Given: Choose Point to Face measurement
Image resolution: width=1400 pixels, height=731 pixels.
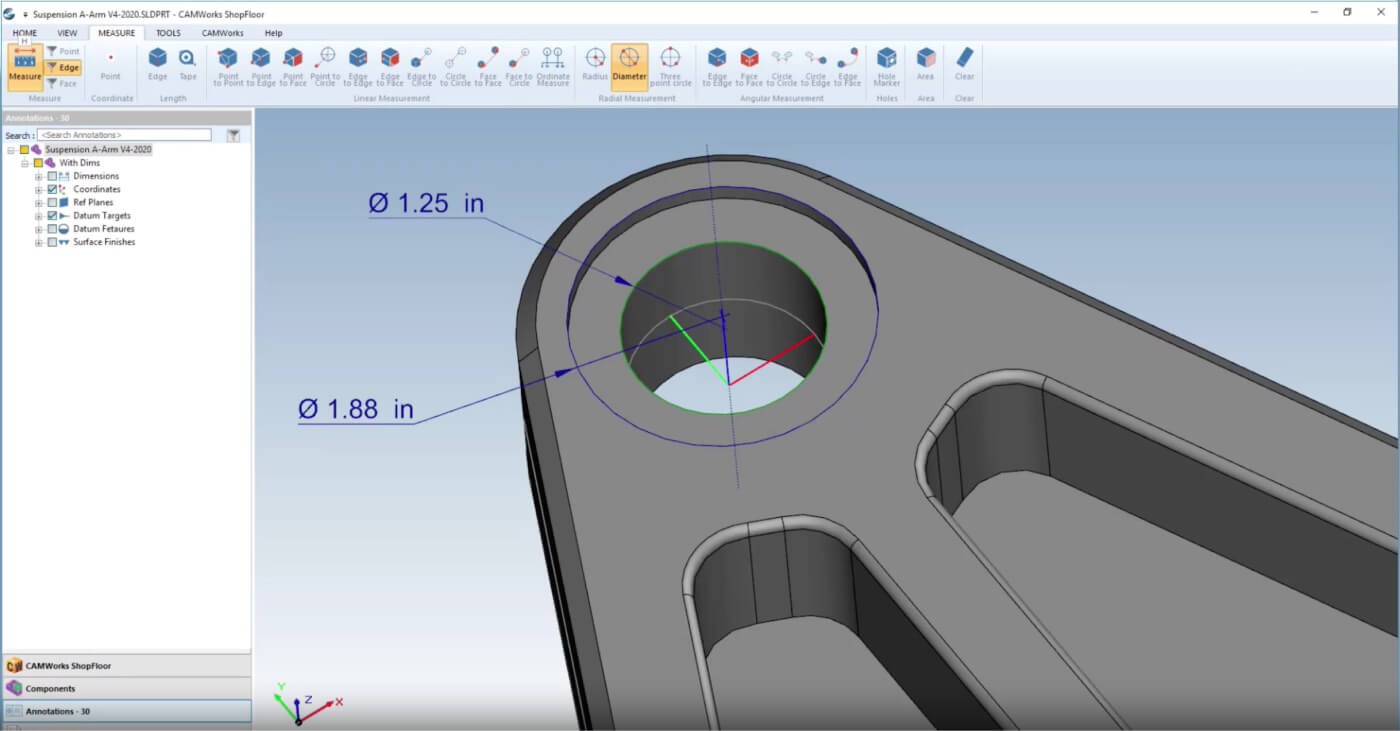Looking at the screenshot, I should [x=293, y=67].
